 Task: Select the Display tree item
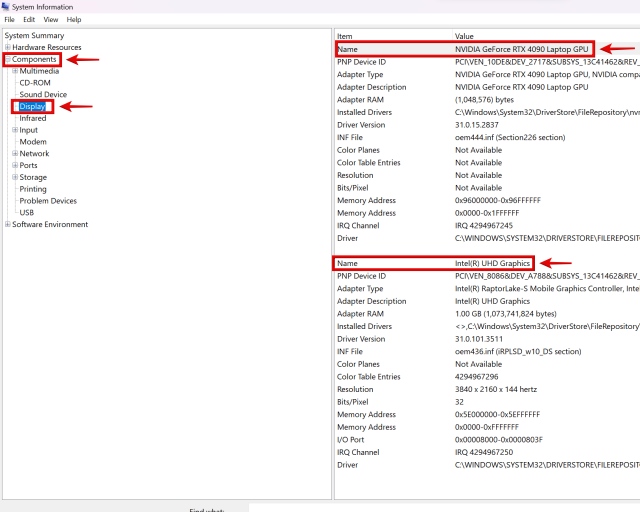click(32, 106)
